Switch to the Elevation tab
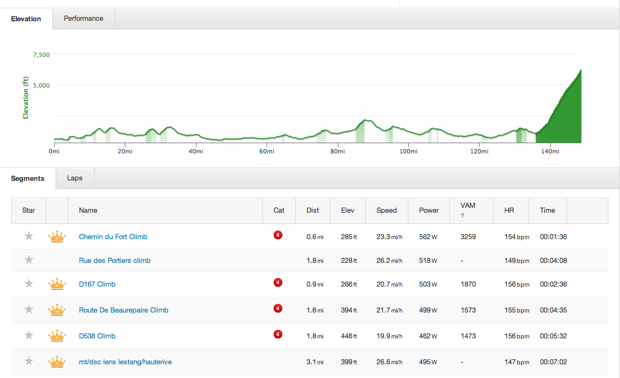 (x=26, y=19)
